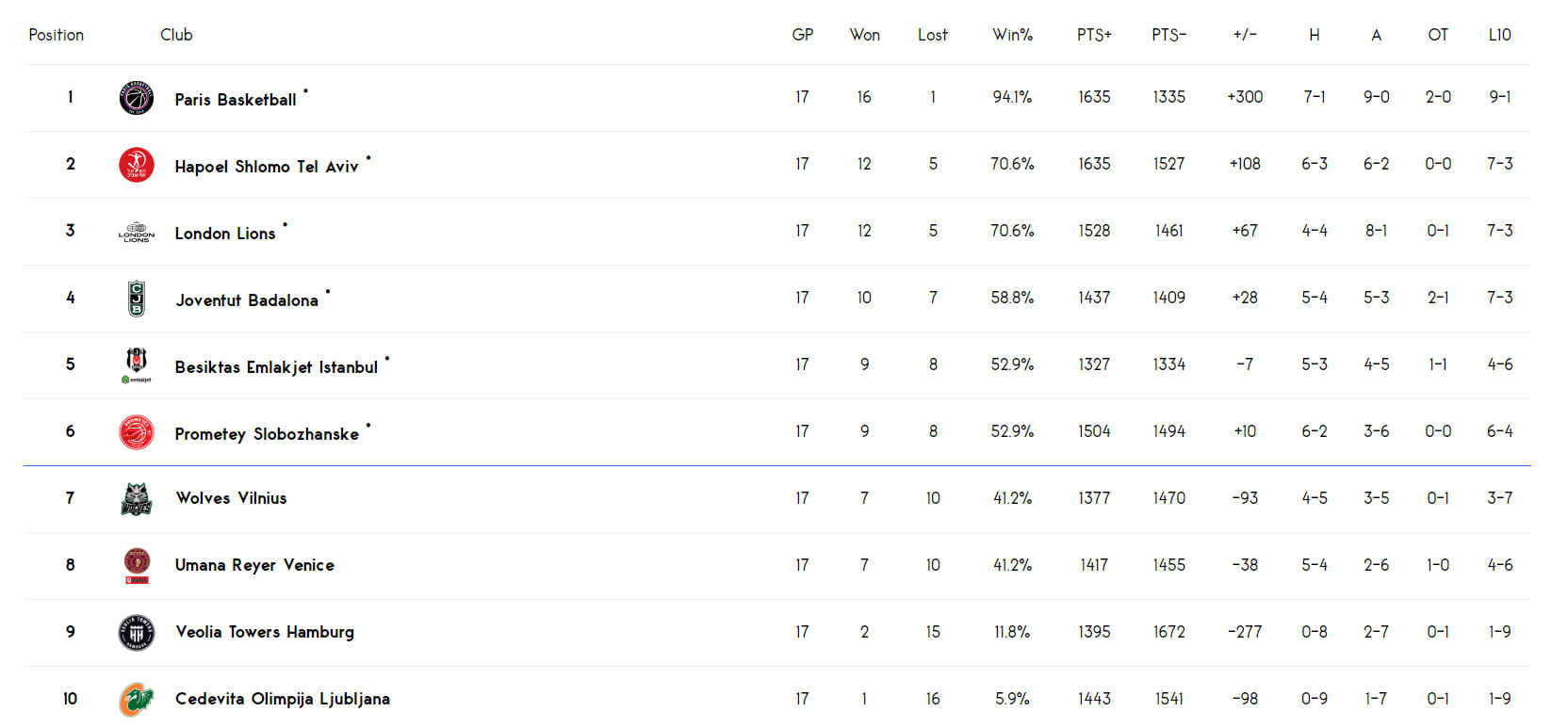
Task: Click the Paris Basketball team logo
Action: tap(137, 98)
